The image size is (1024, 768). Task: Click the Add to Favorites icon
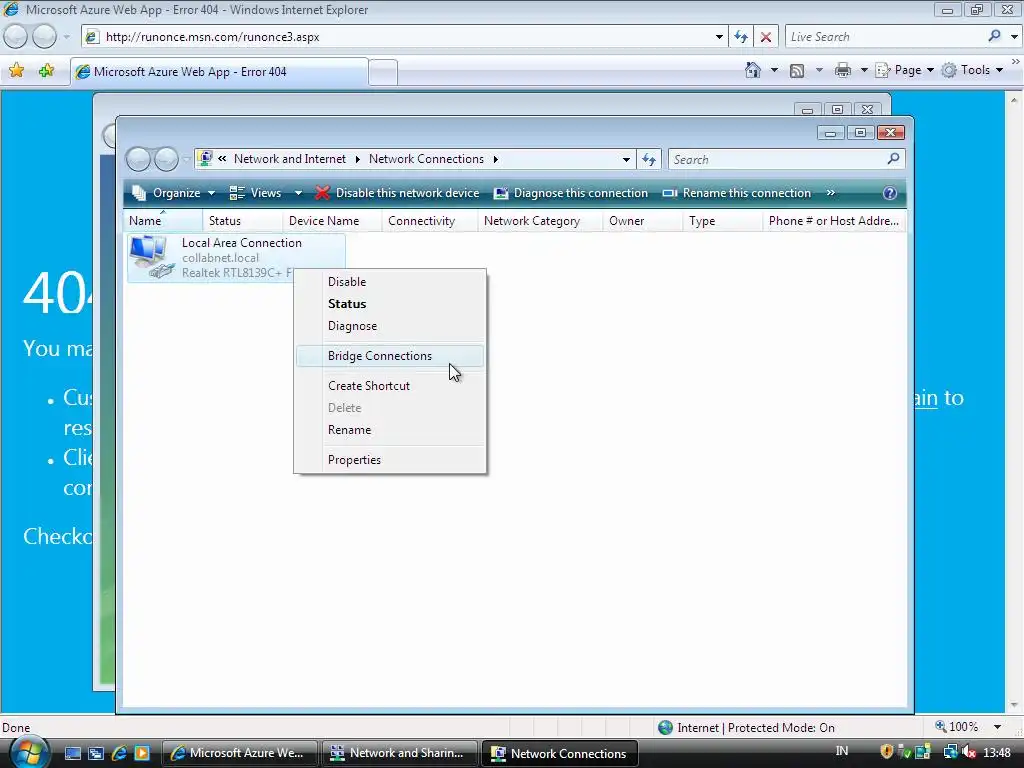46,71
